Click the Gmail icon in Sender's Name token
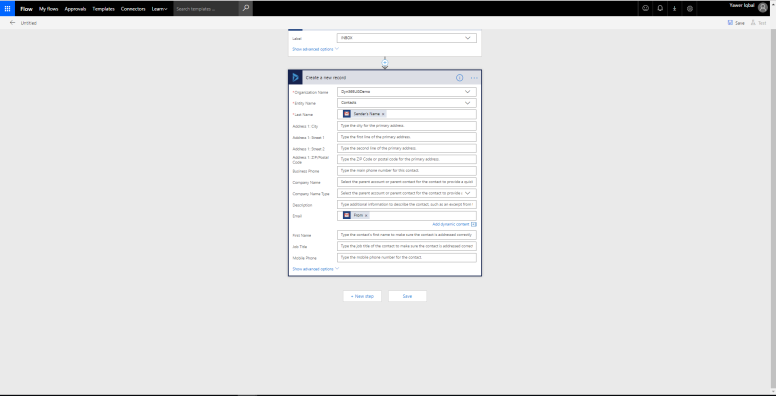The height and width of the screenshot is (396, 776). coord(347,114)
